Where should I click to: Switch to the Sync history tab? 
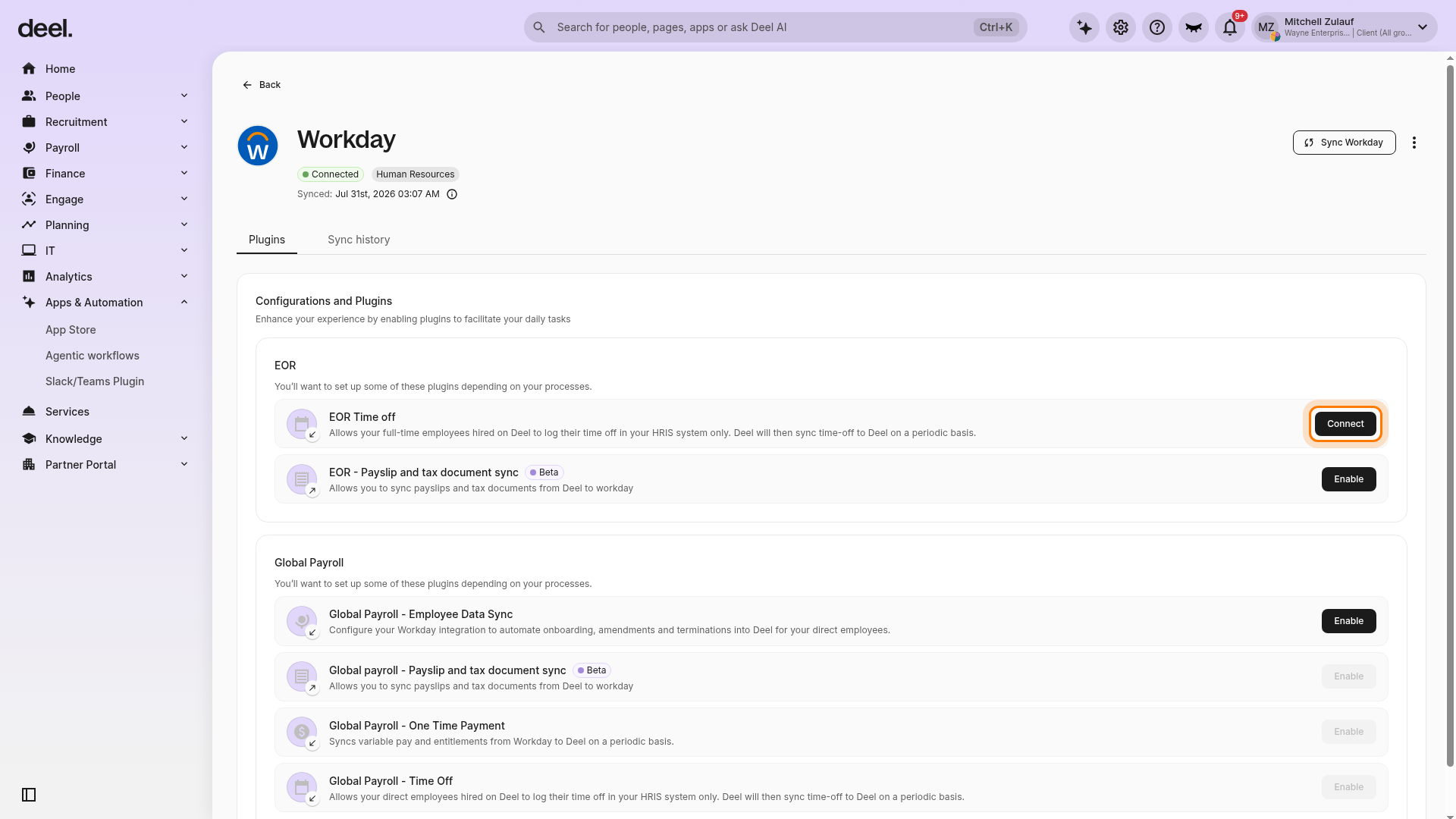359,240
